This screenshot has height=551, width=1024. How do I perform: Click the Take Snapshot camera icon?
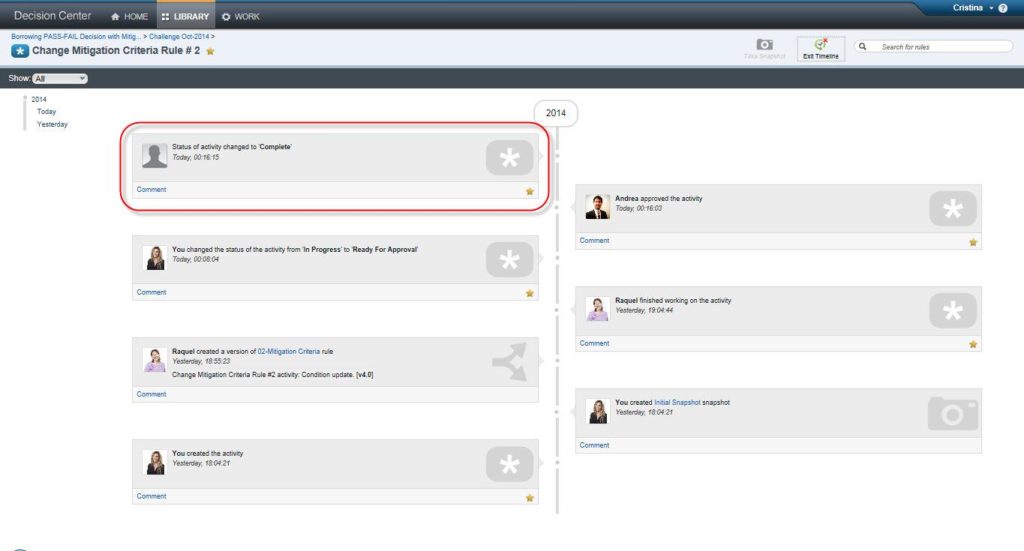coord(764,45)
